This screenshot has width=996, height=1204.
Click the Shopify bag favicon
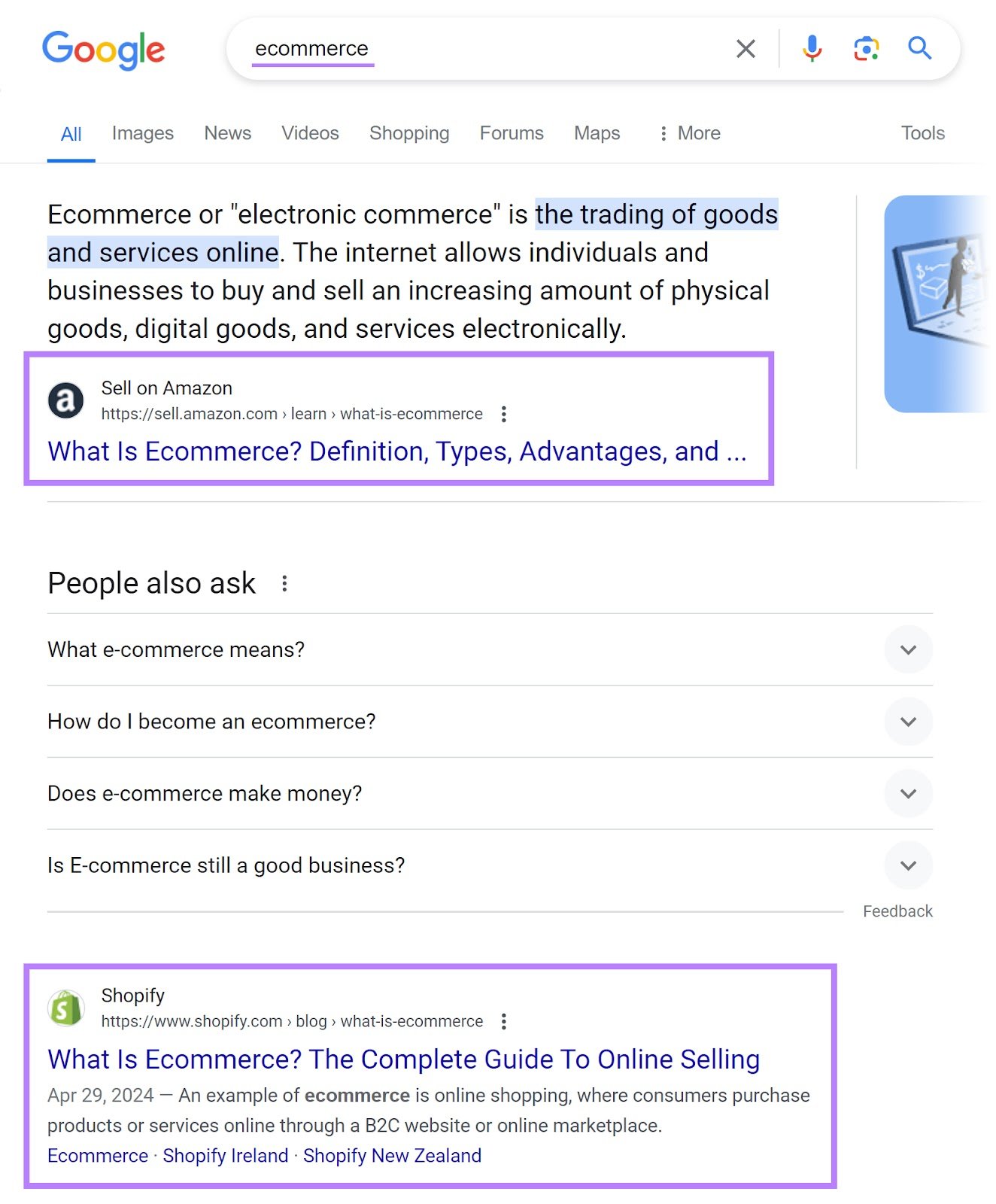66,1008
